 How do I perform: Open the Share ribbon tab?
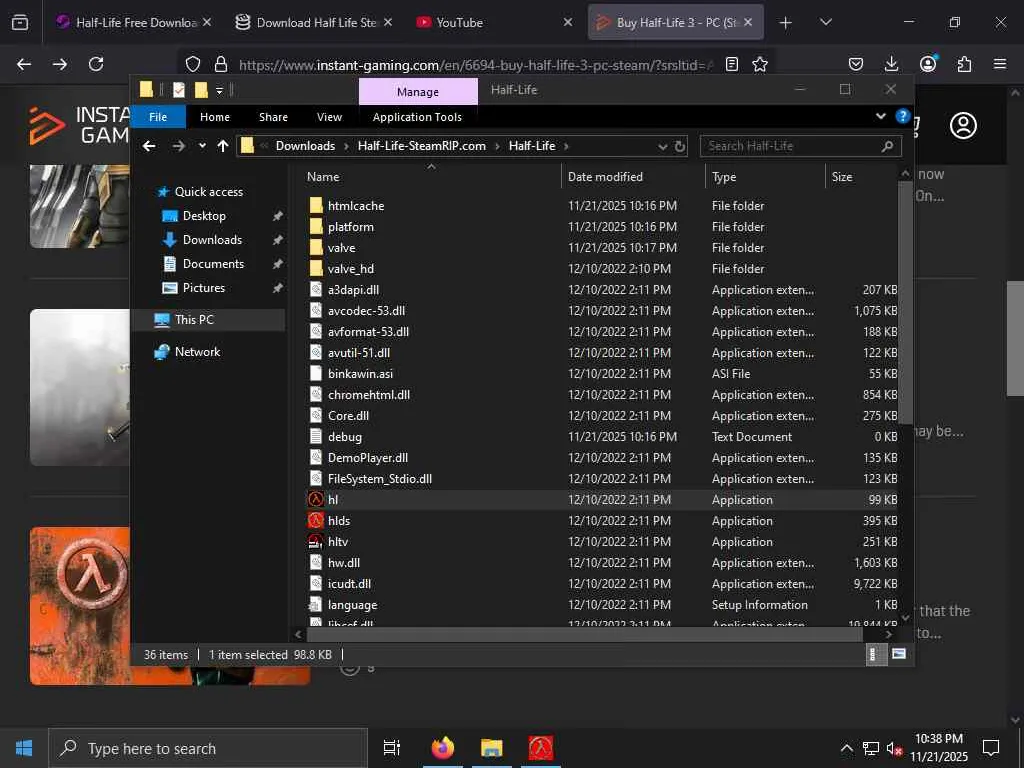pyautogui.click(x=273, y=117)
